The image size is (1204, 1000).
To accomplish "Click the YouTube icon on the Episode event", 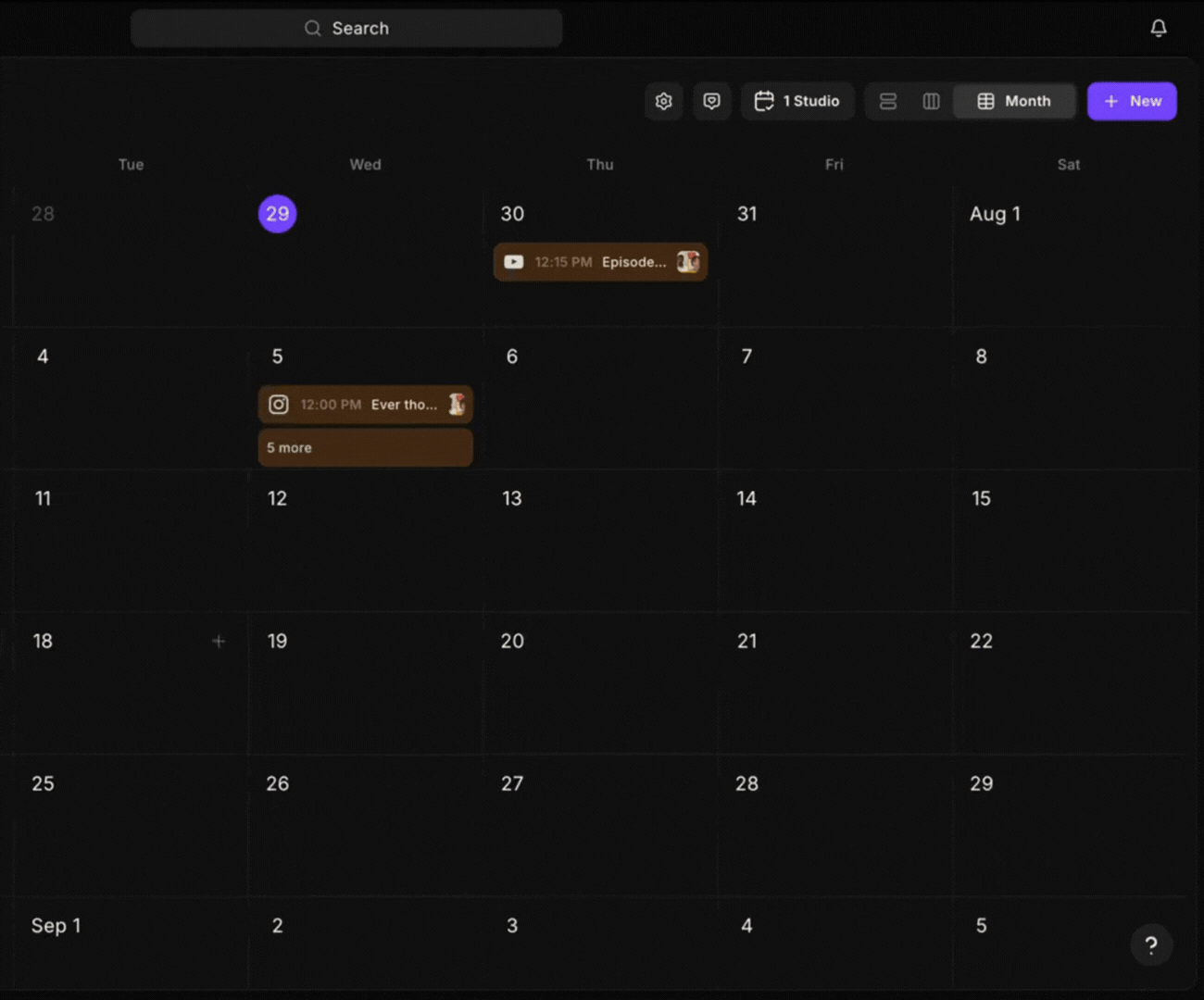I will point(514,262).
